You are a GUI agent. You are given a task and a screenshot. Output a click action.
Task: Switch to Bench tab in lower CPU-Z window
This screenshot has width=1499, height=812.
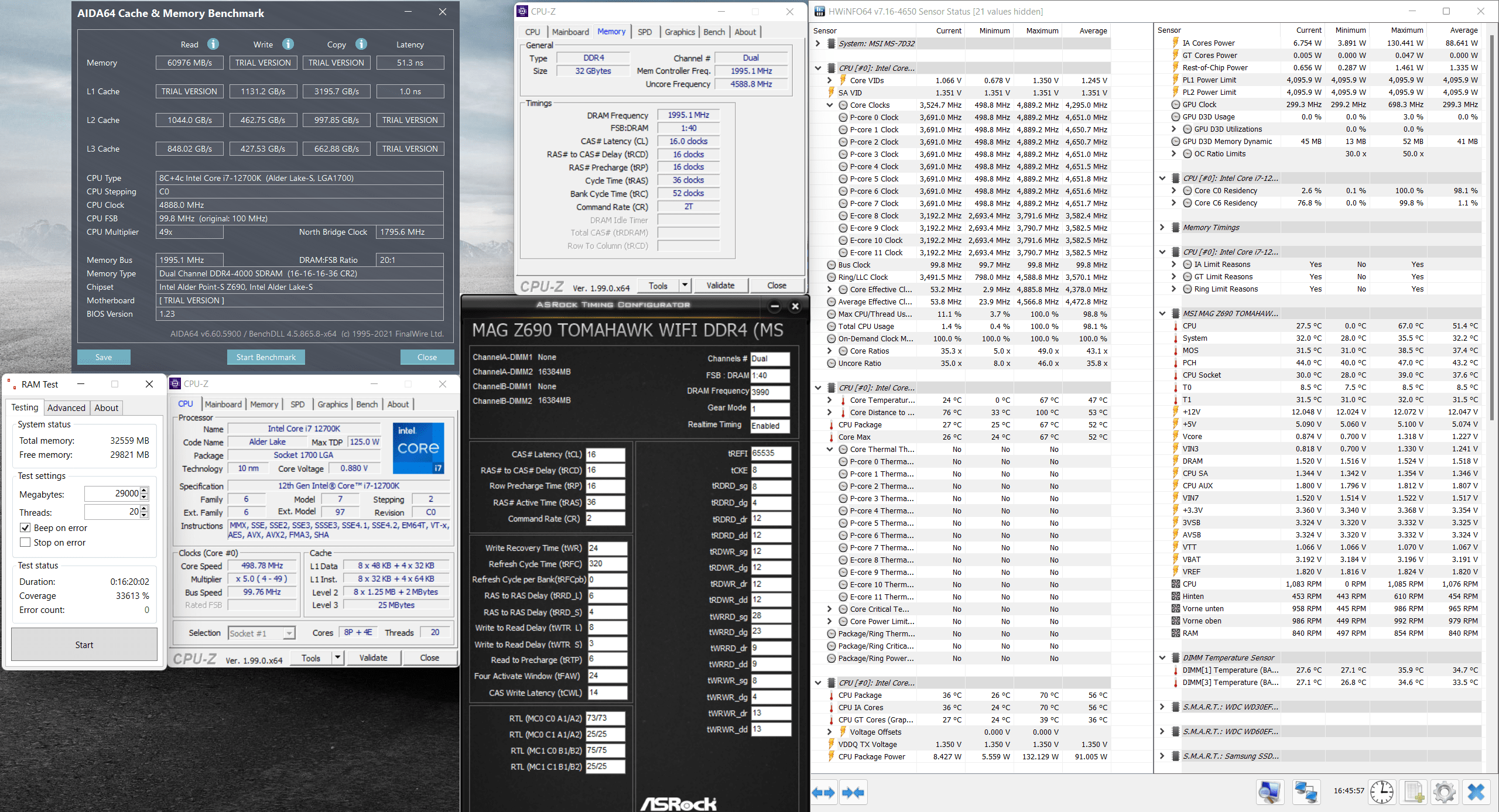tap(367, 405)
